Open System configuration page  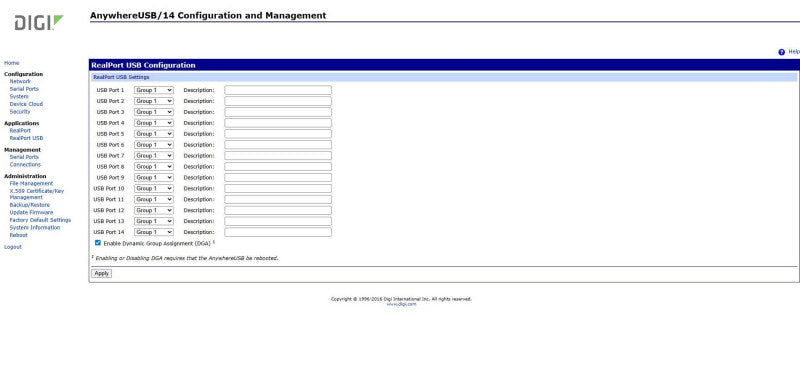19,96
